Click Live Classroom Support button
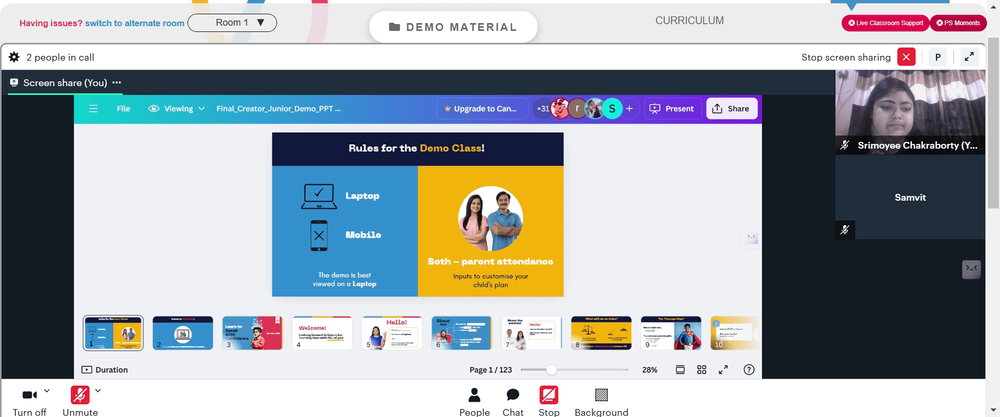 [885, 23]
